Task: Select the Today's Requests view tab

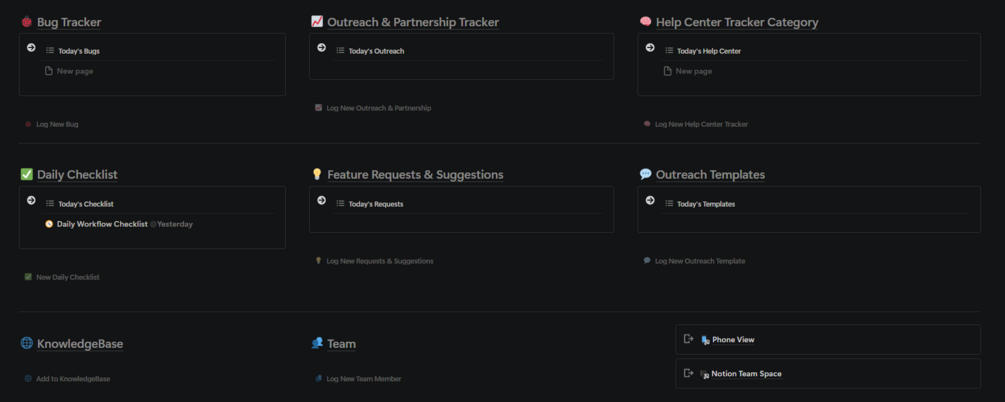Action: tap(375, 204)
